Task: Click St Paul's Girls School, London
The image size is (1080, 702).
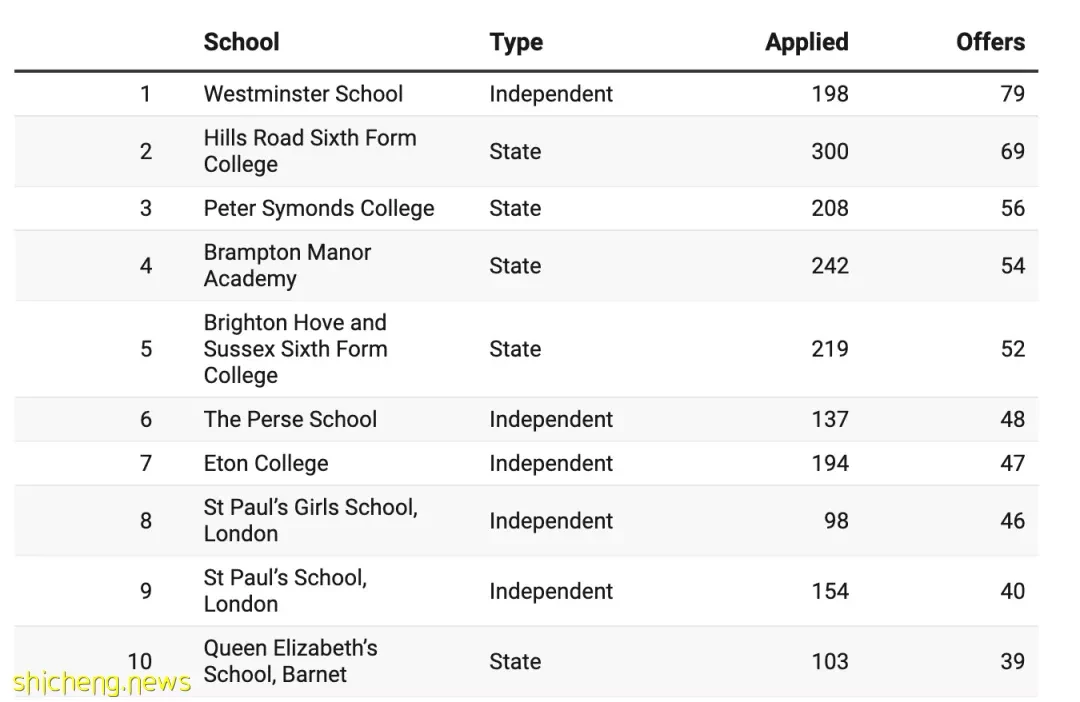Action: 311,520
